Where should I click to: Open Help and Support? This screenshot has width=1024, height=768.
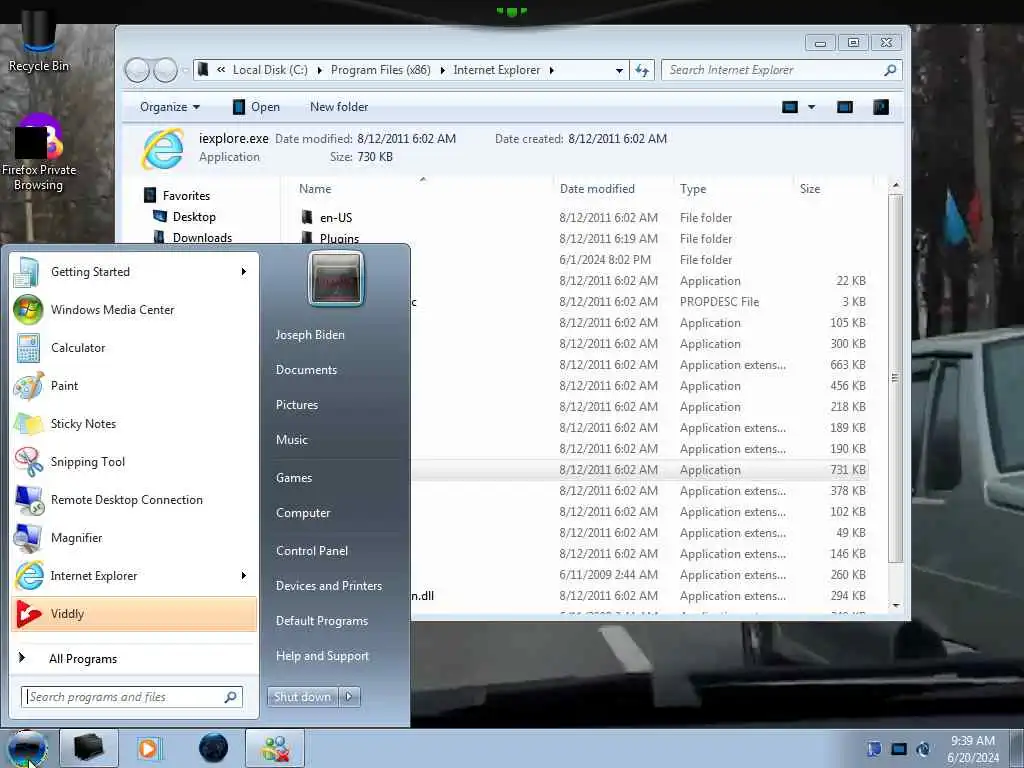pyautogui.click(x=322, y=656)
